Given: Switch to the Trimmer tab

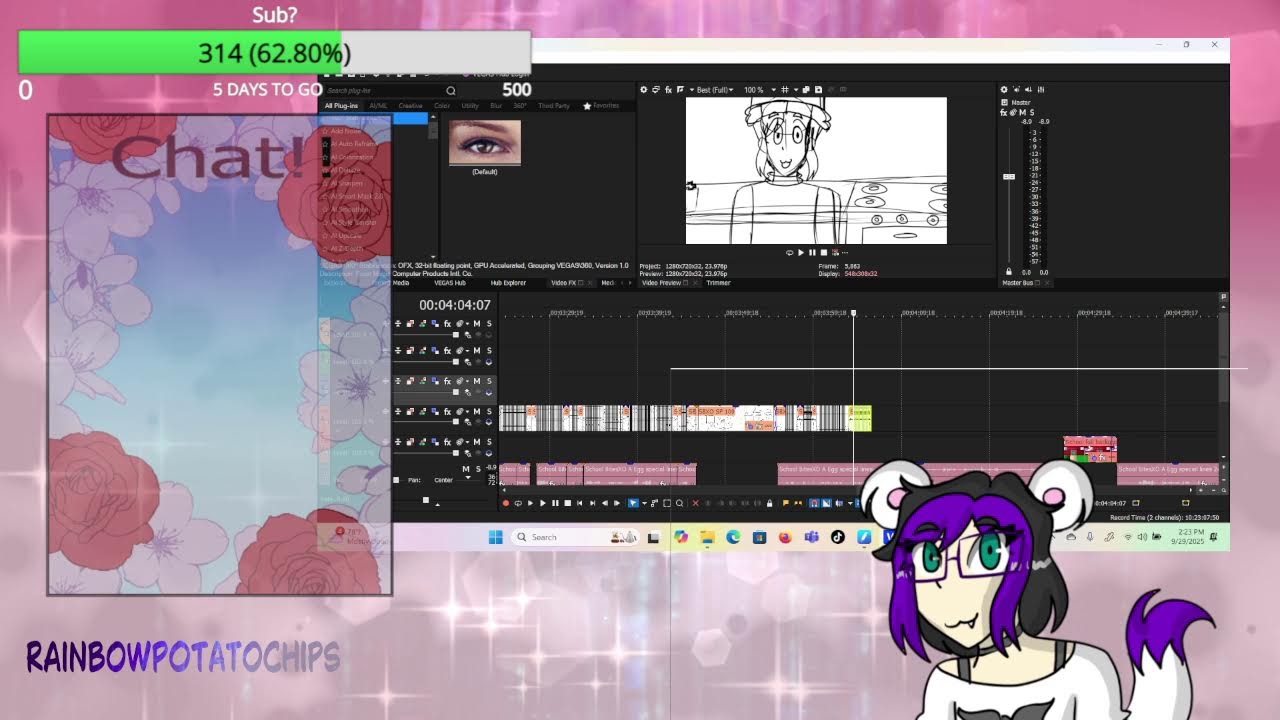Looking at the screenshot, I should [718, 283].
